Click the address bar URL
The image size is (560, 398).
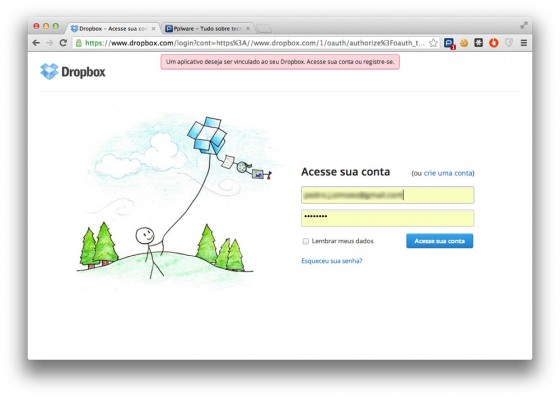tap(254, 43)
